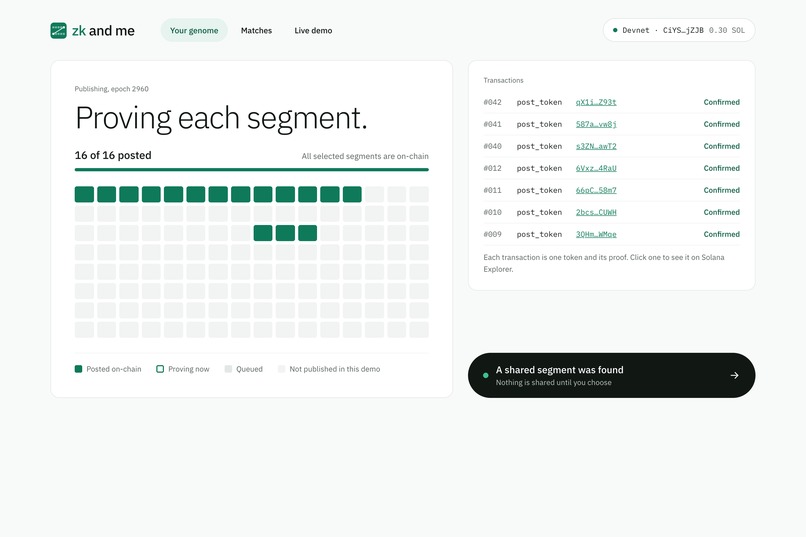Go to the Live demo tab

[x=313, y=30]
